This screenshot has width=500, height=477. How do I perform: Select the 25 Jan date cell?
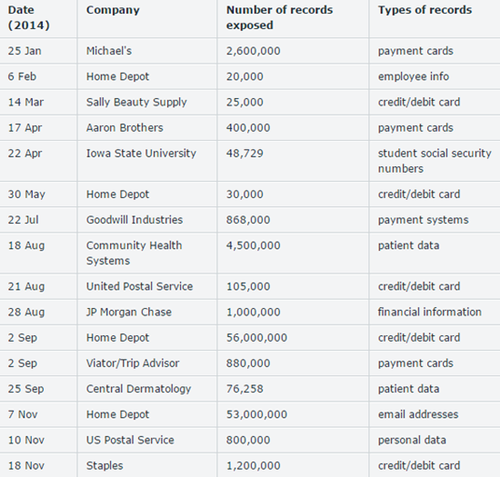25,51
